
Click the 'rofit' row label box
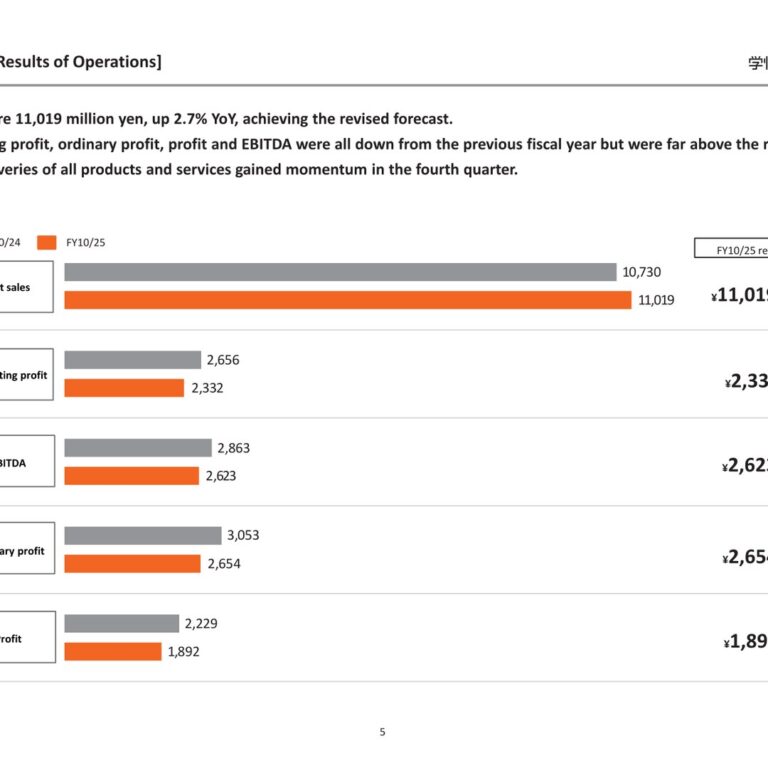(x=27, y=637)
